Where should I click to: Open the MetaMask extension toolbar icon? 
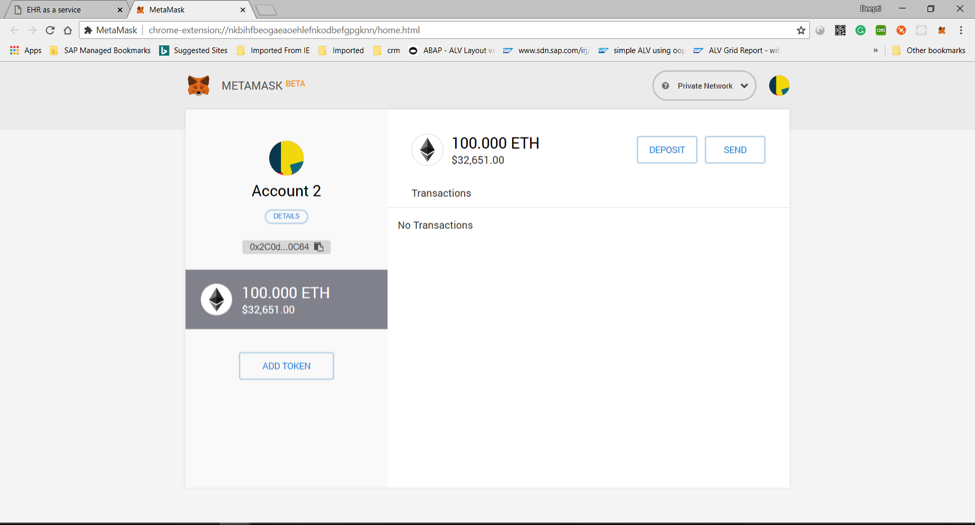(941, 30)
